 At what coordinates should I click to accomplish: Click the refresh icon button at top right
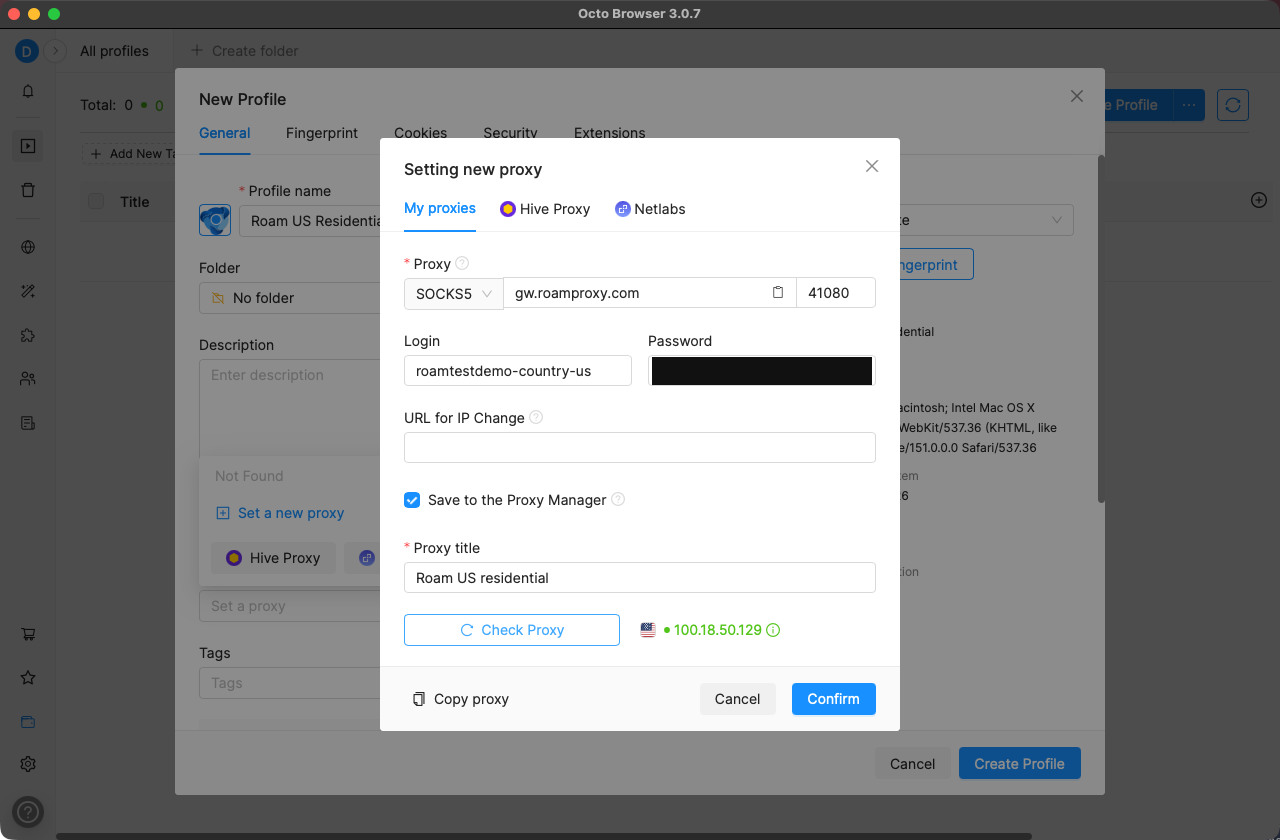pos(1233,104)
